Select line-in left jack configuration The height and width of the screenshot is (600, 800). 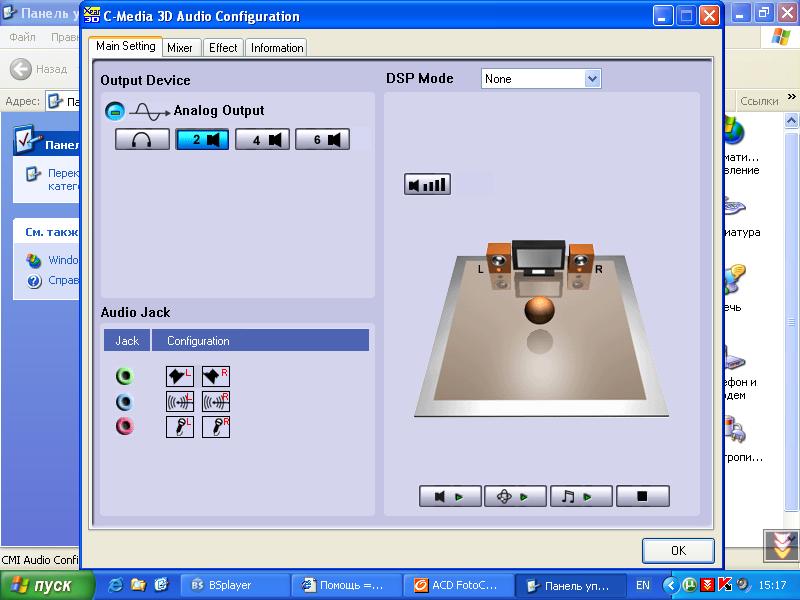pyautogui.click(x=180, y=402)
